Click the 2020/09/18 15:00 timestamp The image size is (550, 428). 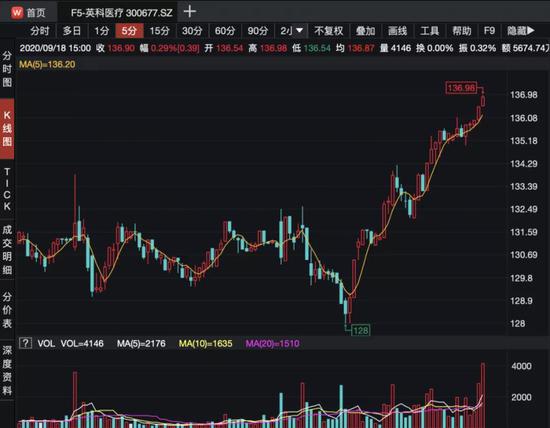[x=55, y=48]
